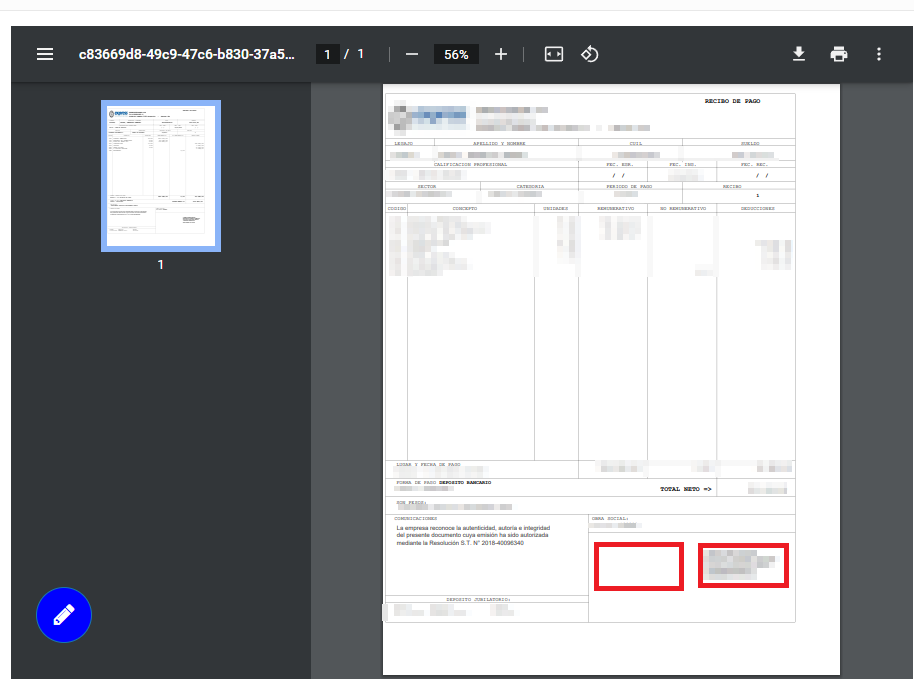Open the three-dot more actions menu

pos(879,54)
